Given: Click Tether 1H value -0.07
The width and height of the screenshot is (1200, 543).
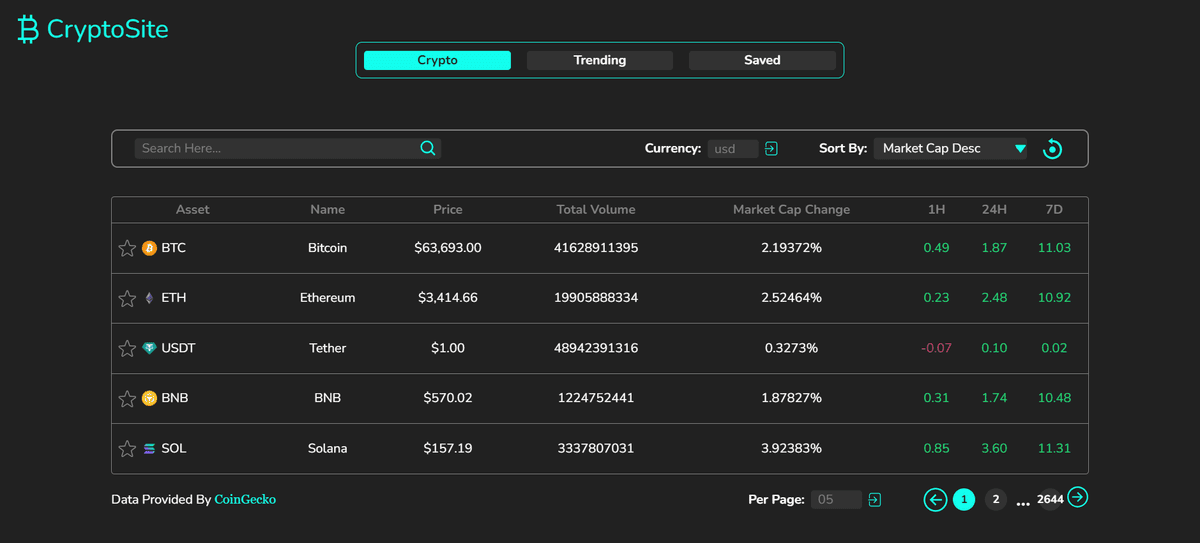Looking at the screenshot, I should [x=936, y=348].
